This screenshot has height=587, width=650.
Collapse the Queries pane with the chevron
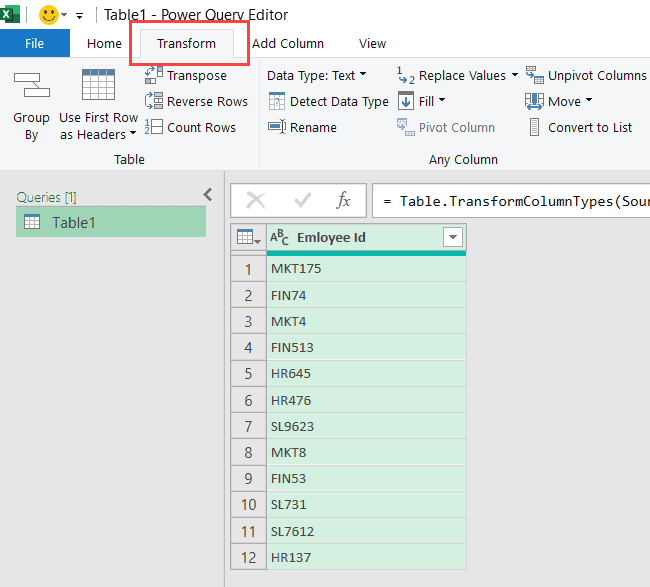(x=208, y=194)
